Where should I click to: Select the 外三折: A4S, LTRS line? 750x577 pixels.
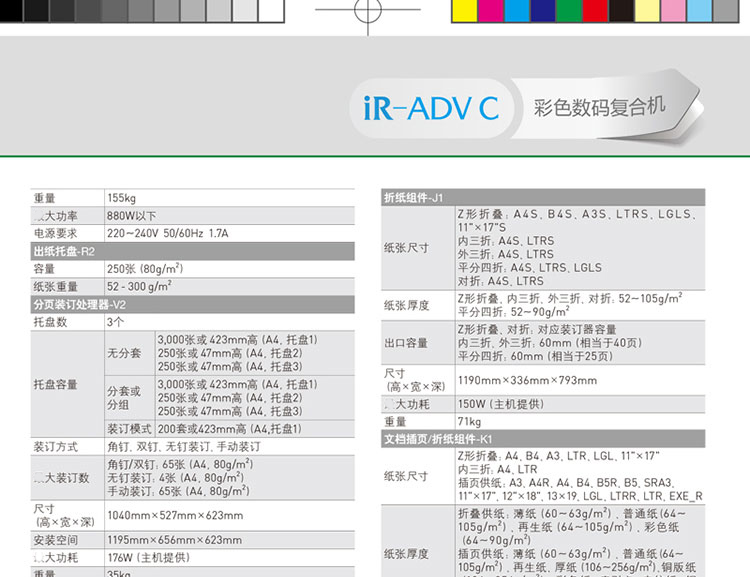[x=506, y=255]
